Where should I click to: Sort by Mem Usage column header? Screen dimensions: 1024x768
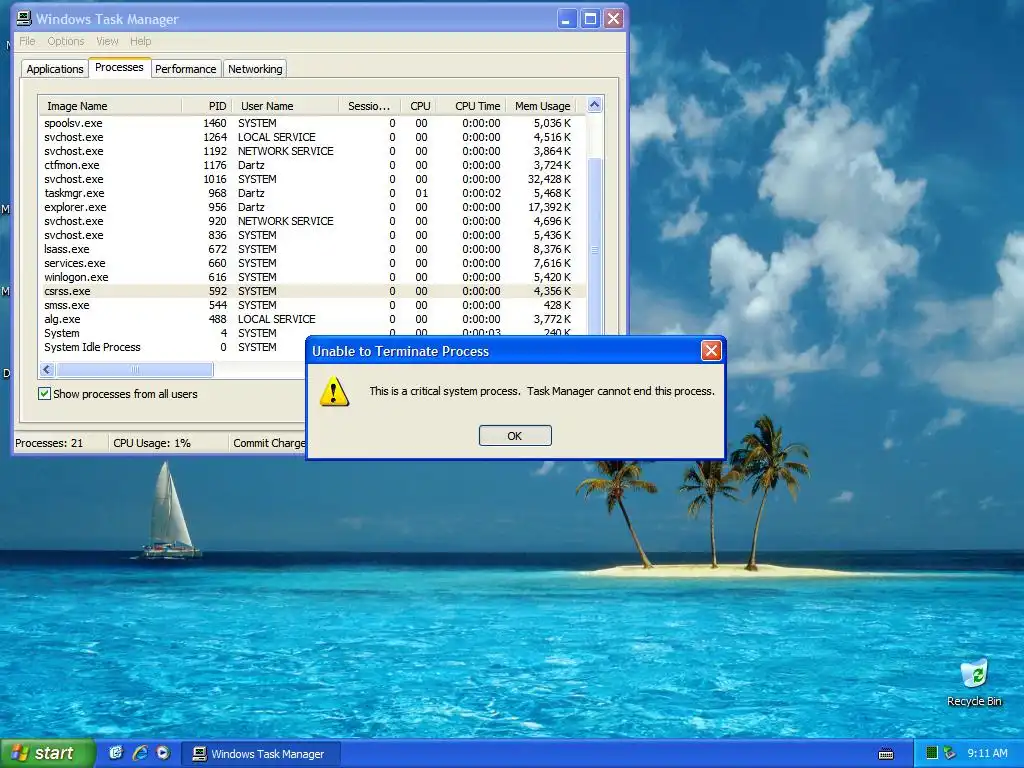[x=541, y=106]
